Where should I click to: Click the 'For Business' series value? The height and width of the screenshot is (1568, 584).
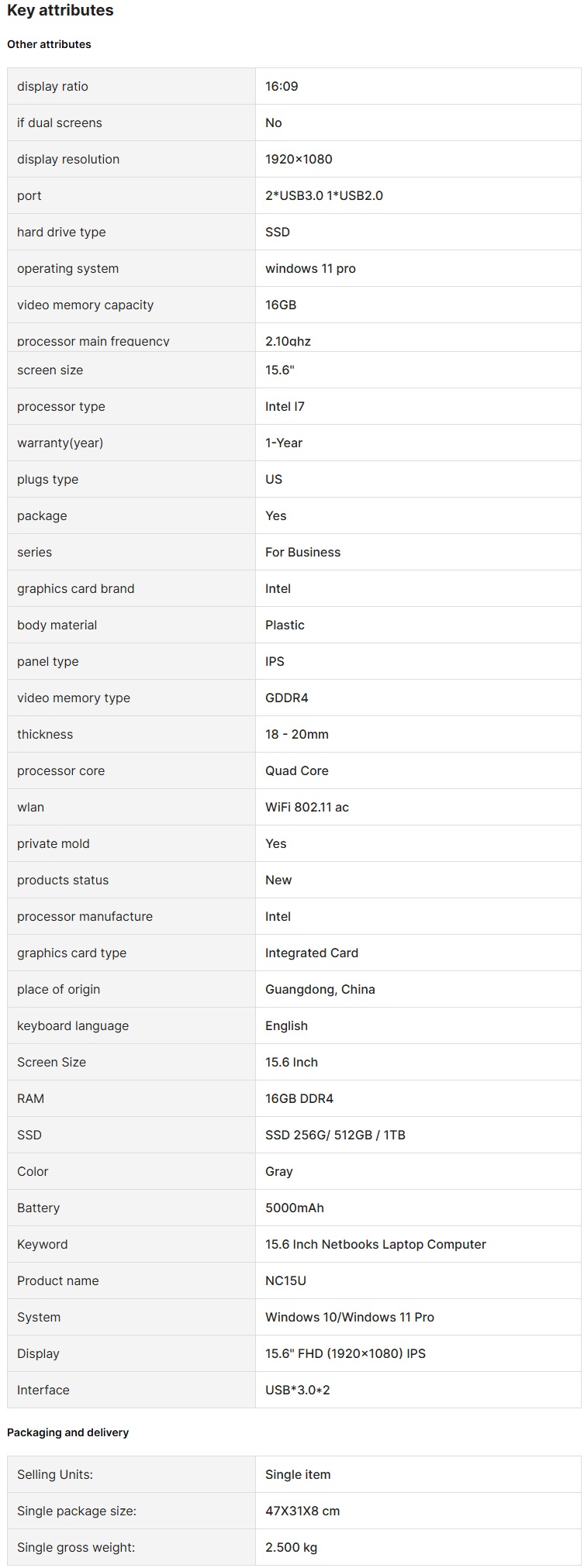tap(302, 552)
